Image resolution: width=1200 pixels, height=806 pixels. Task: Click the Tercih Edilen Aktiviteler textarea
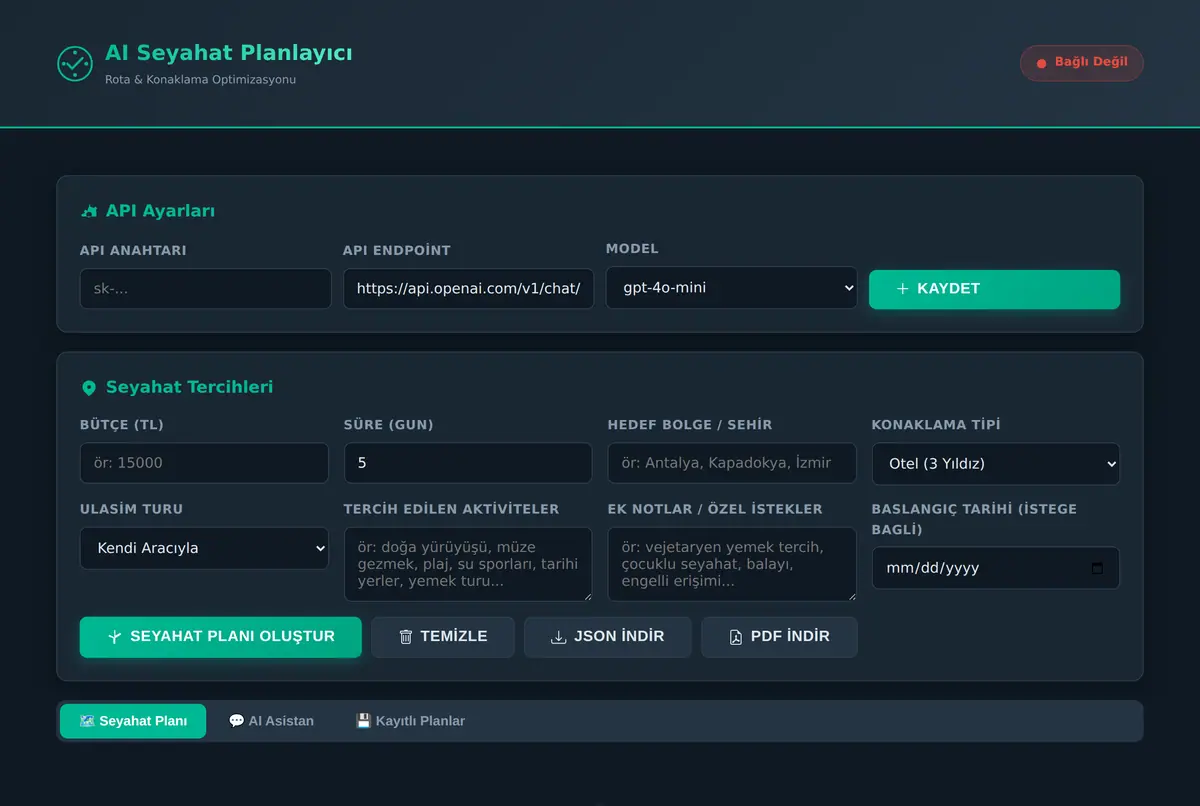pos(468,564)
